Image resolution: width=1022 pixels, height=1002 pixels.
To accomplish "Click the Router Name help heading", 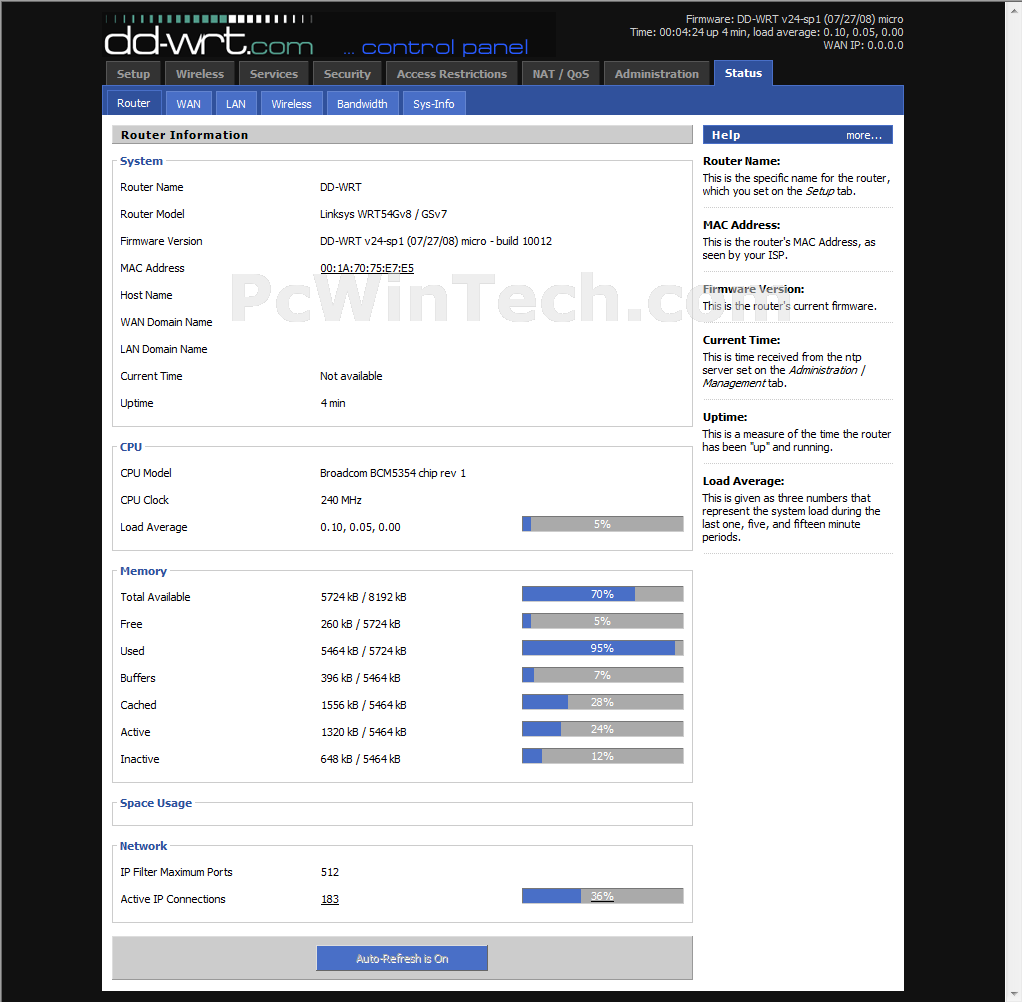I will (741, 161).
